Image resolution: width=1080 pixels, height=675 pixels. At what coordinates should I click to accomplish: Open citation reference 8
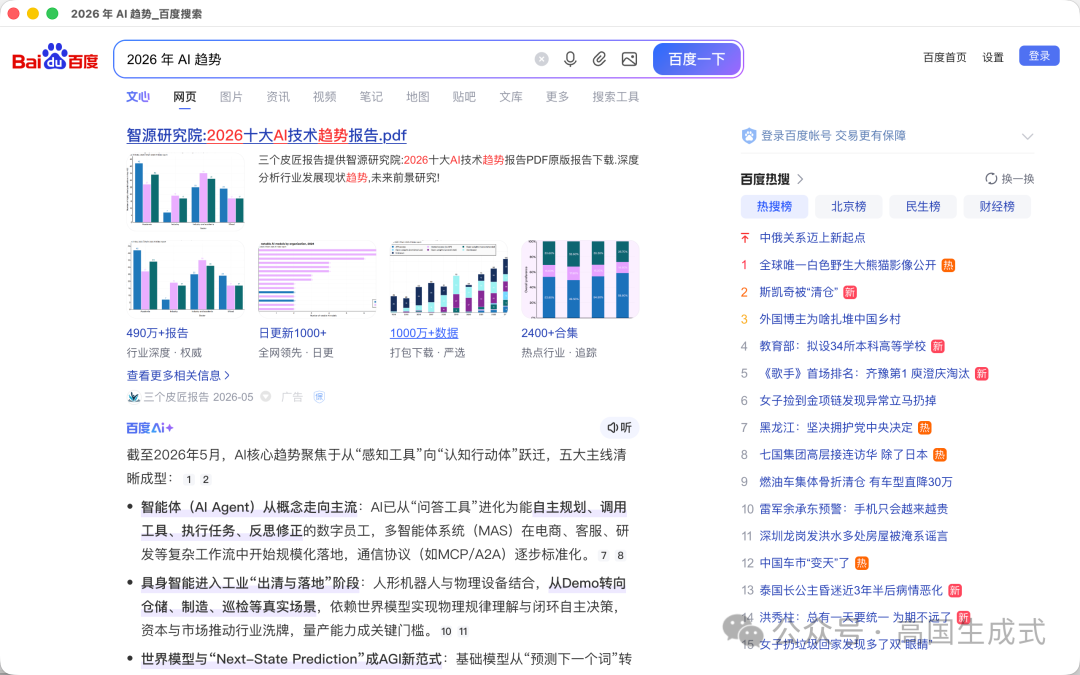pyautogui.click(x=620, y=555)
